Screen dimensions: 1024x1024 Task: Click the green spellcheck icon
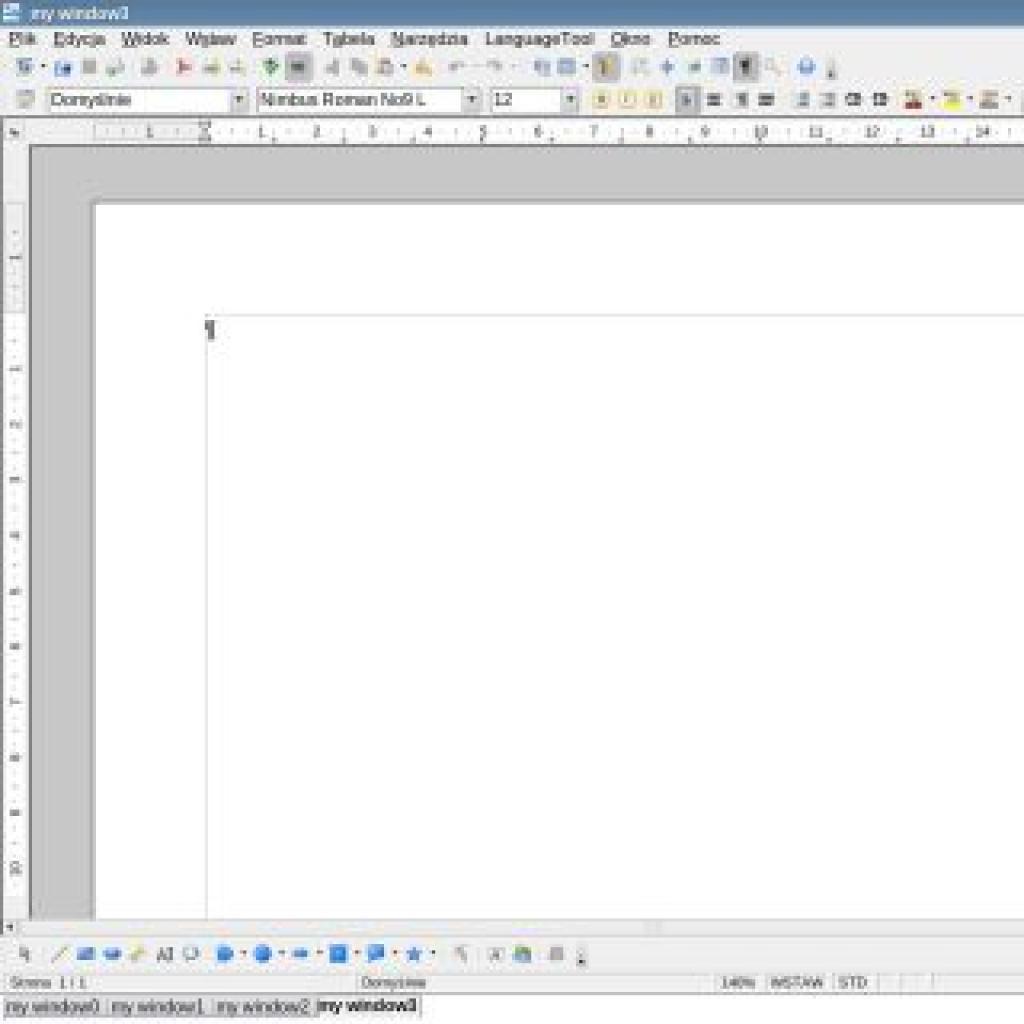[x=270, y=67]
